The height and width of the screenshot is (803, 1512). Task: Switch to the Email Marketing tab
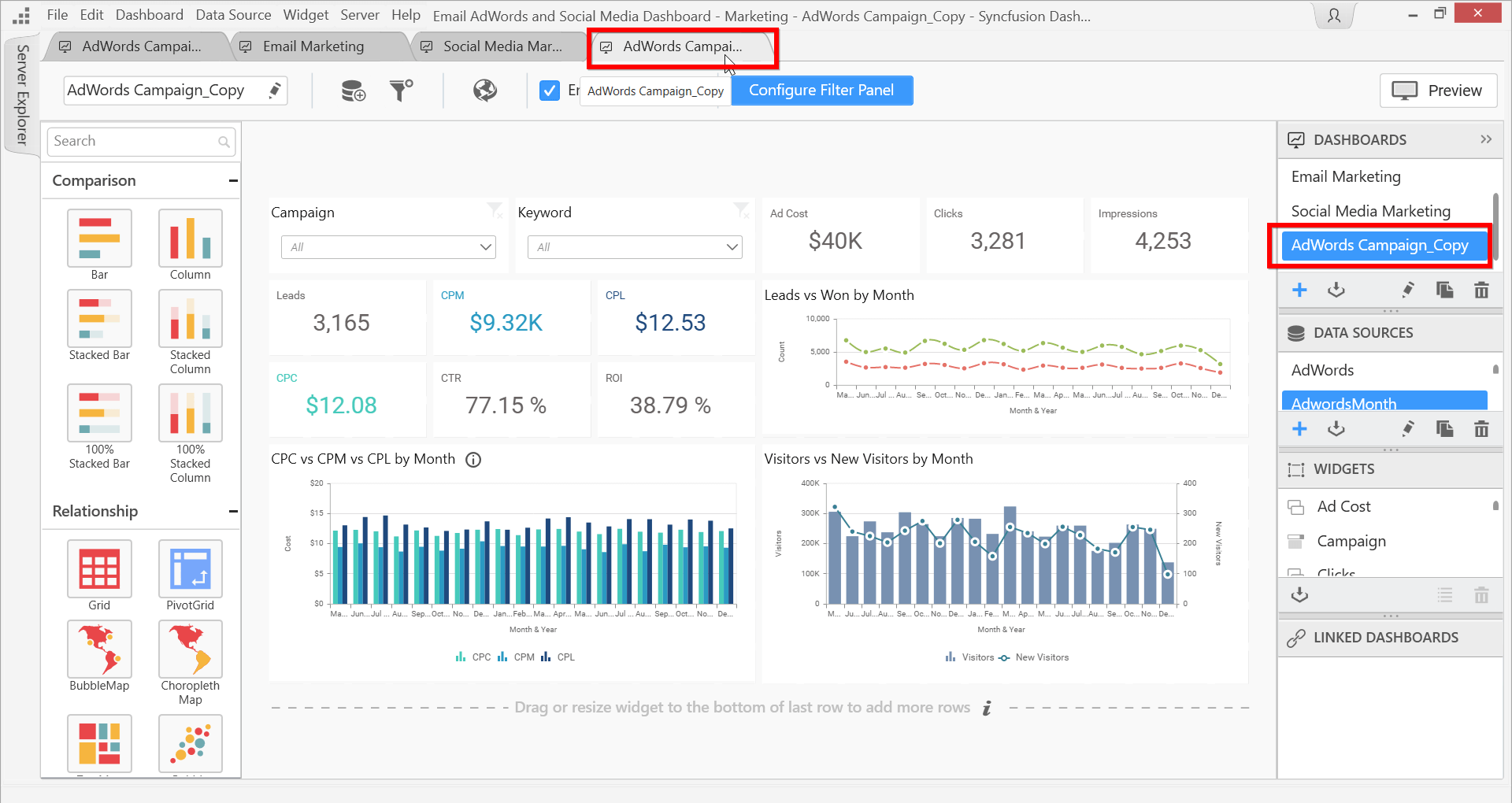[313, 46]
